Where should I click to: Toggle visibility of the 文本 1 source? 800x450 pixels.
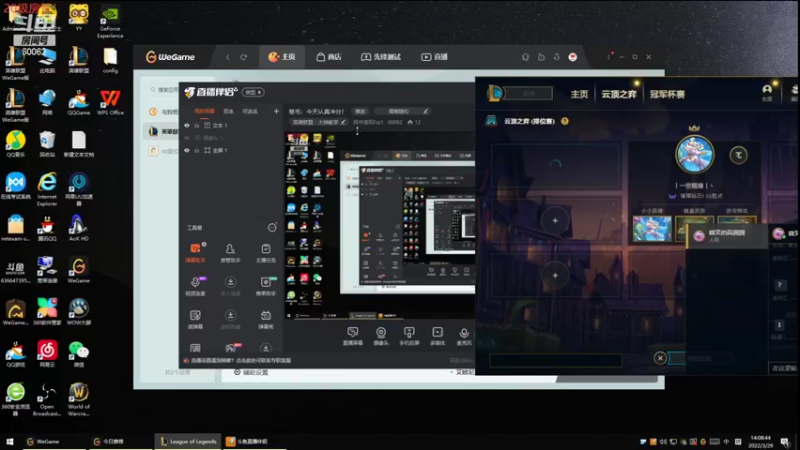(x=187, y=126)
